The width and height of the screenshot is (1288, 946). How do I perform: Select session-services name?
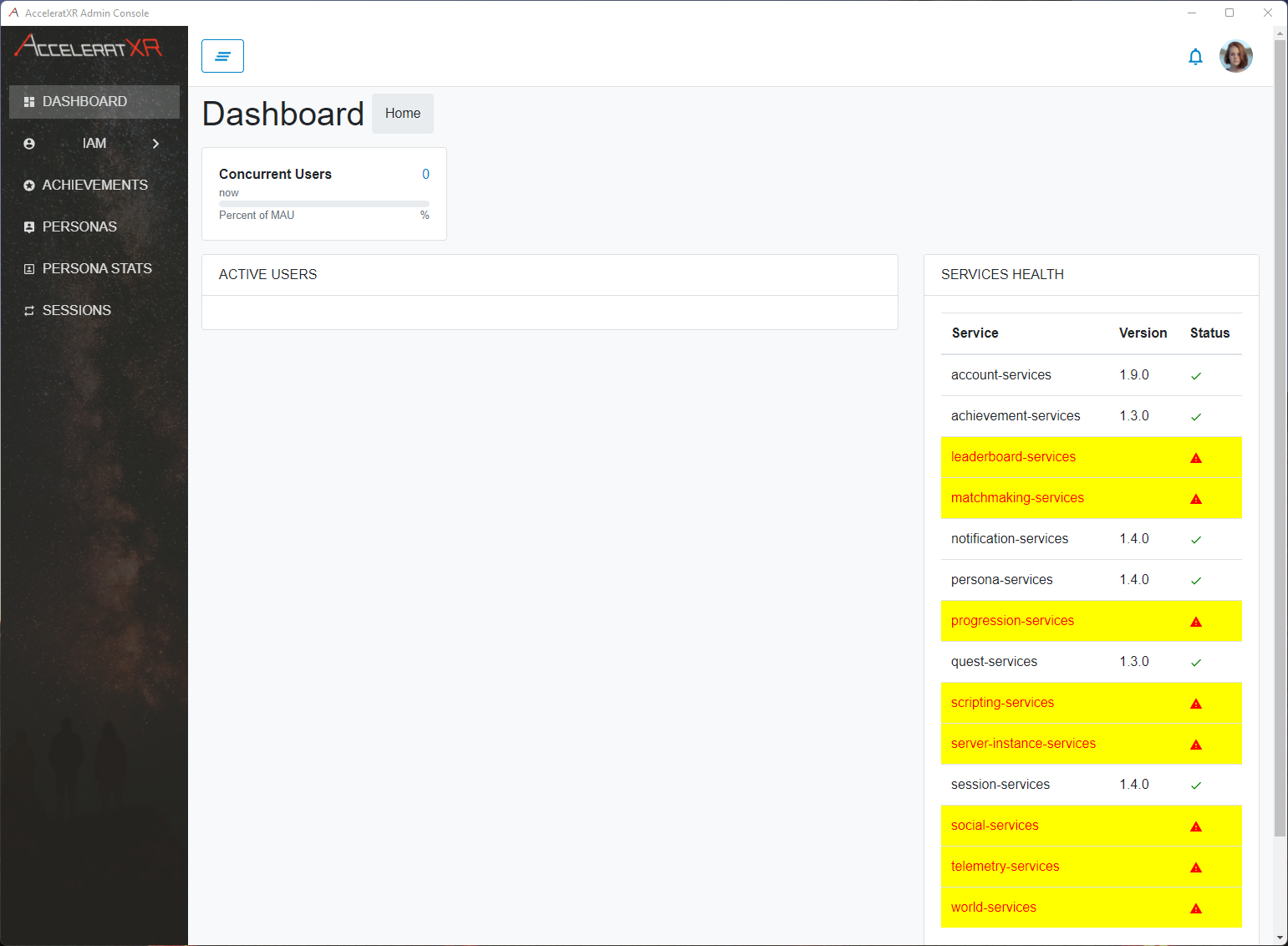pos(1000,785)
